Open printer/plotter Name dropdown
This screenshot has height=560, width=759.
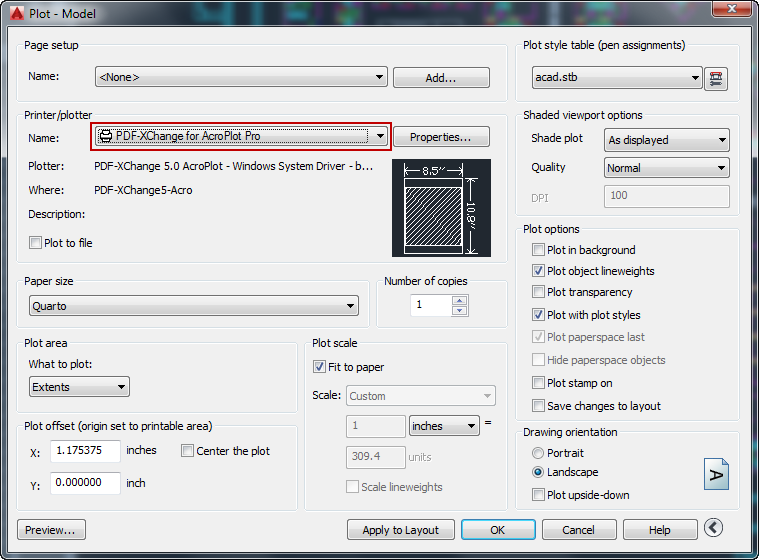(241, 136)
